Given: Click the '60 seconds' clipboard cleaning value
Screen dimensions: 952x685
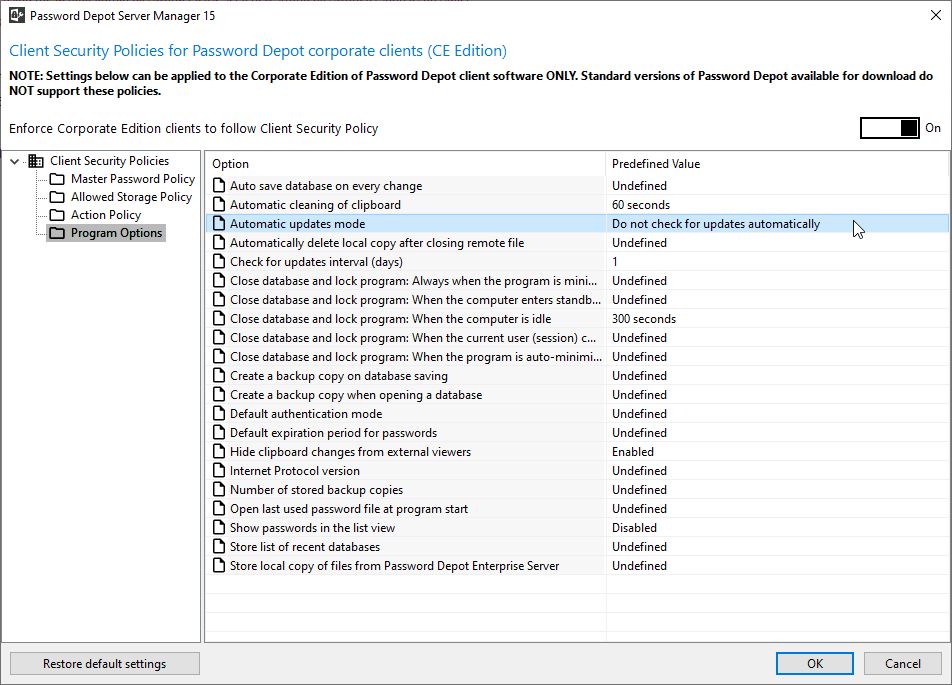Looking at the screenshot, I should tap(641, 205).
